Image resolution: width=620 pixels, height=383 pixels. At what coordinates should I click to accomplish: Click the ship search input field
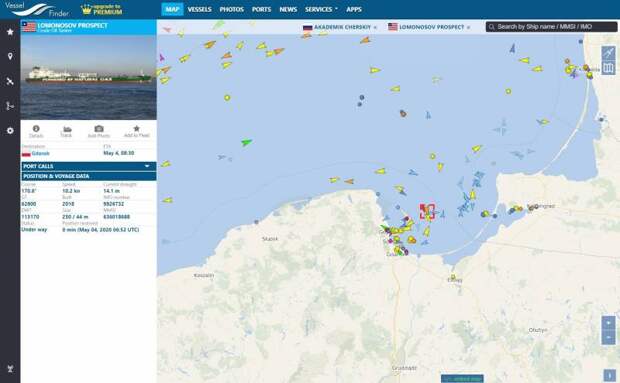click(551, 27)
